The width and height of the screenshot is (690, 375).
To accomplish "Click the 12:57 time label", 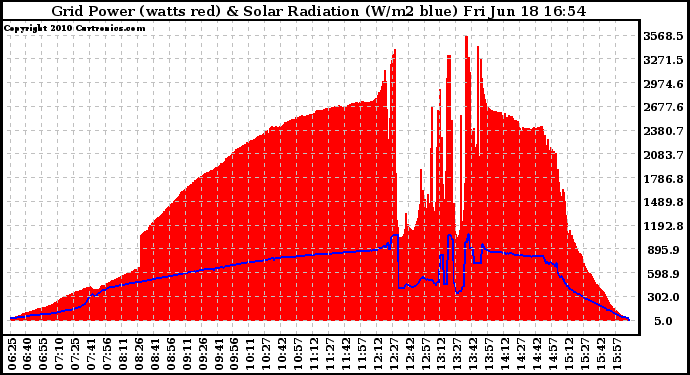I will click(x=426, y=353).
